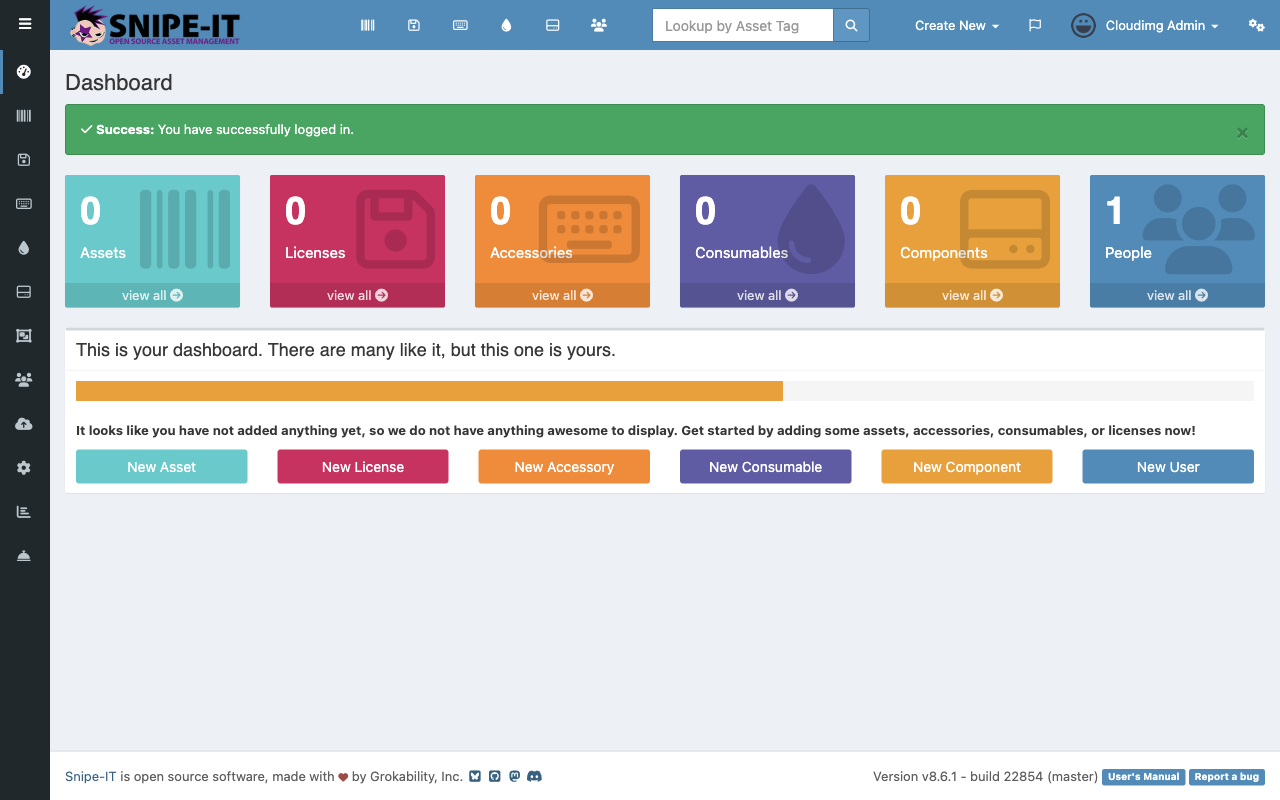Dismiss the success login alert

(1242, 132)
